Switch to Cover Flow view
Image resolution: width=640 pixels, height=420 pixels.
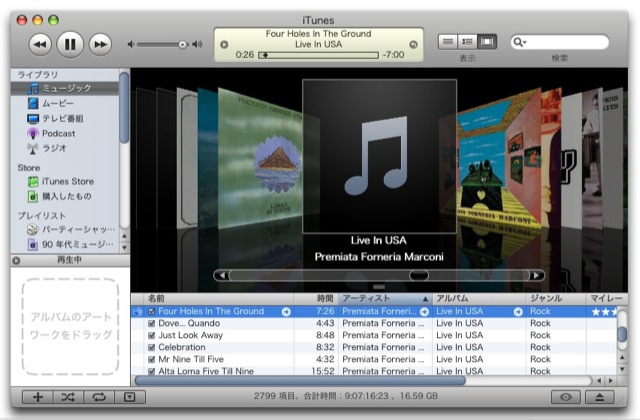pyautogui.click(x=487, y=42)
